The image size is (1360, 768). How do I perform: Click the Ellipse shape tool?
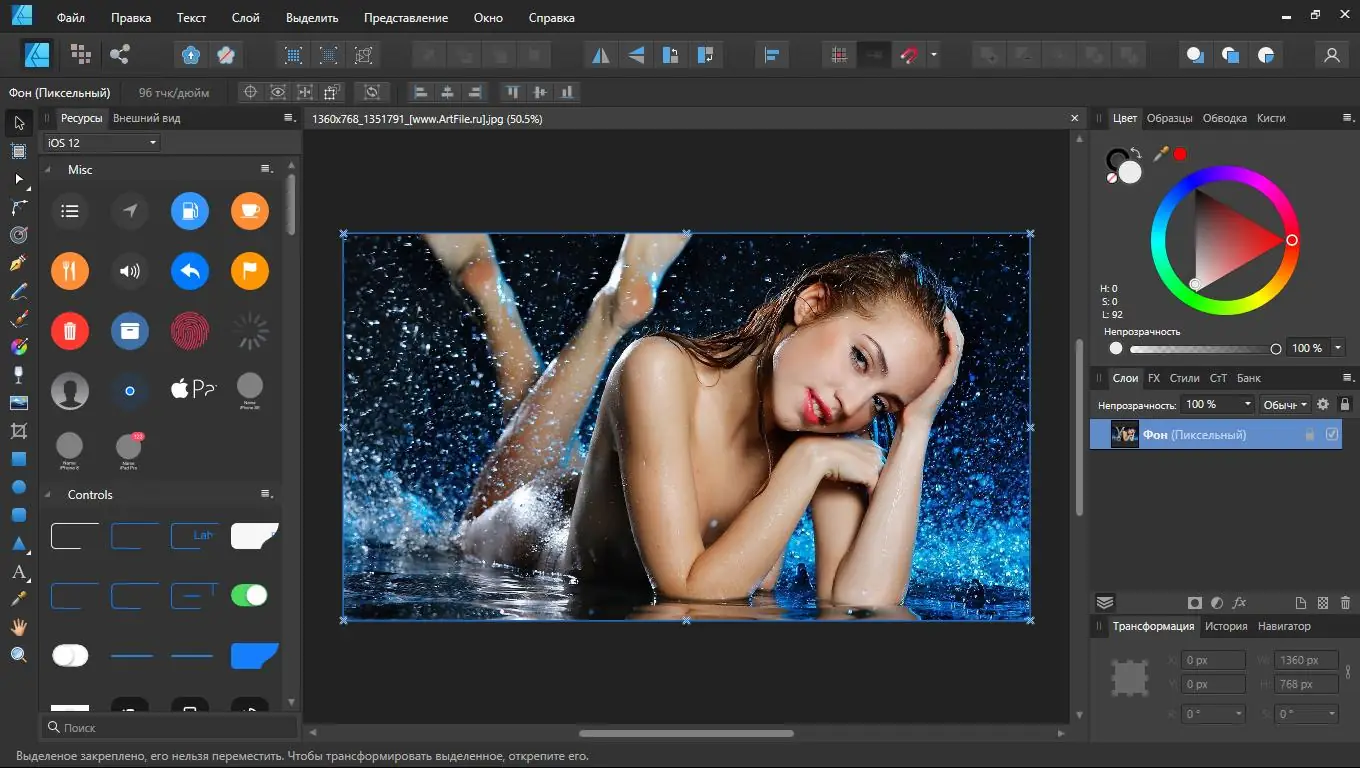(x=18, y=487)
